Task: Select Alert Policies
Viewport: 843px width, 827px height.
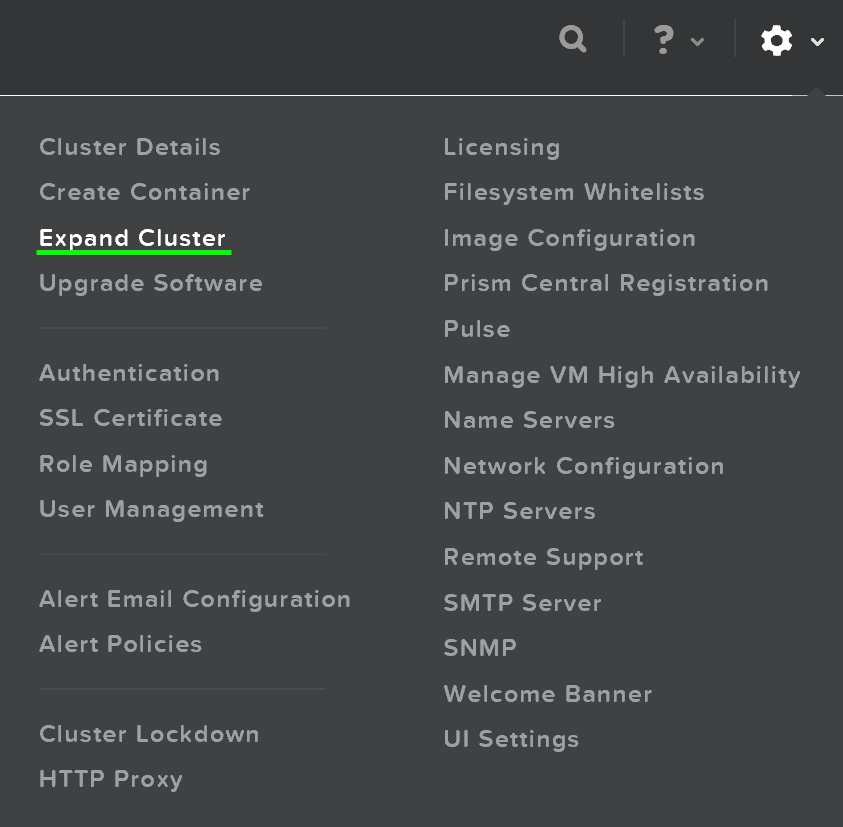Action: click(x=120, y=644)
